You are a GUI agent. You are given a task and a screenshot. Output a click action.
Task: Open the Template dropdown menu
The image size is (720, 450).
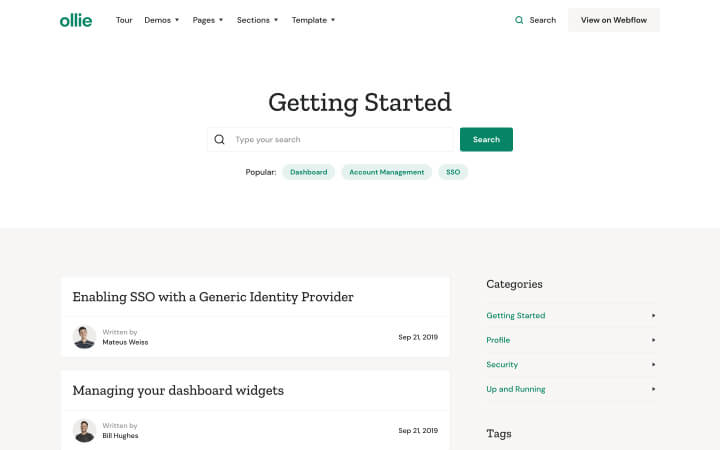pos(314,20)
